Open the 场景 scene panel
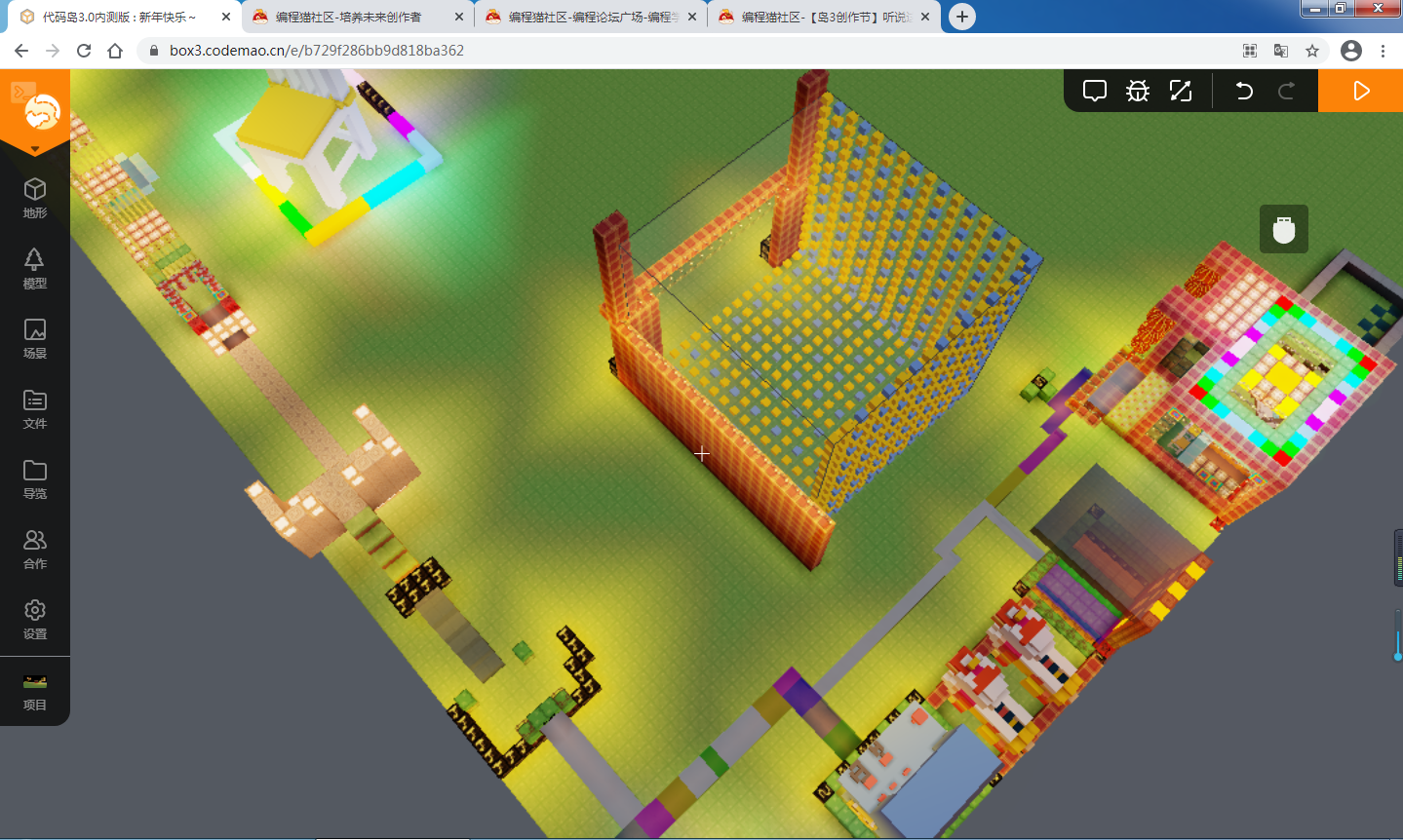The image size is (1403, 840). click(35, 338)
